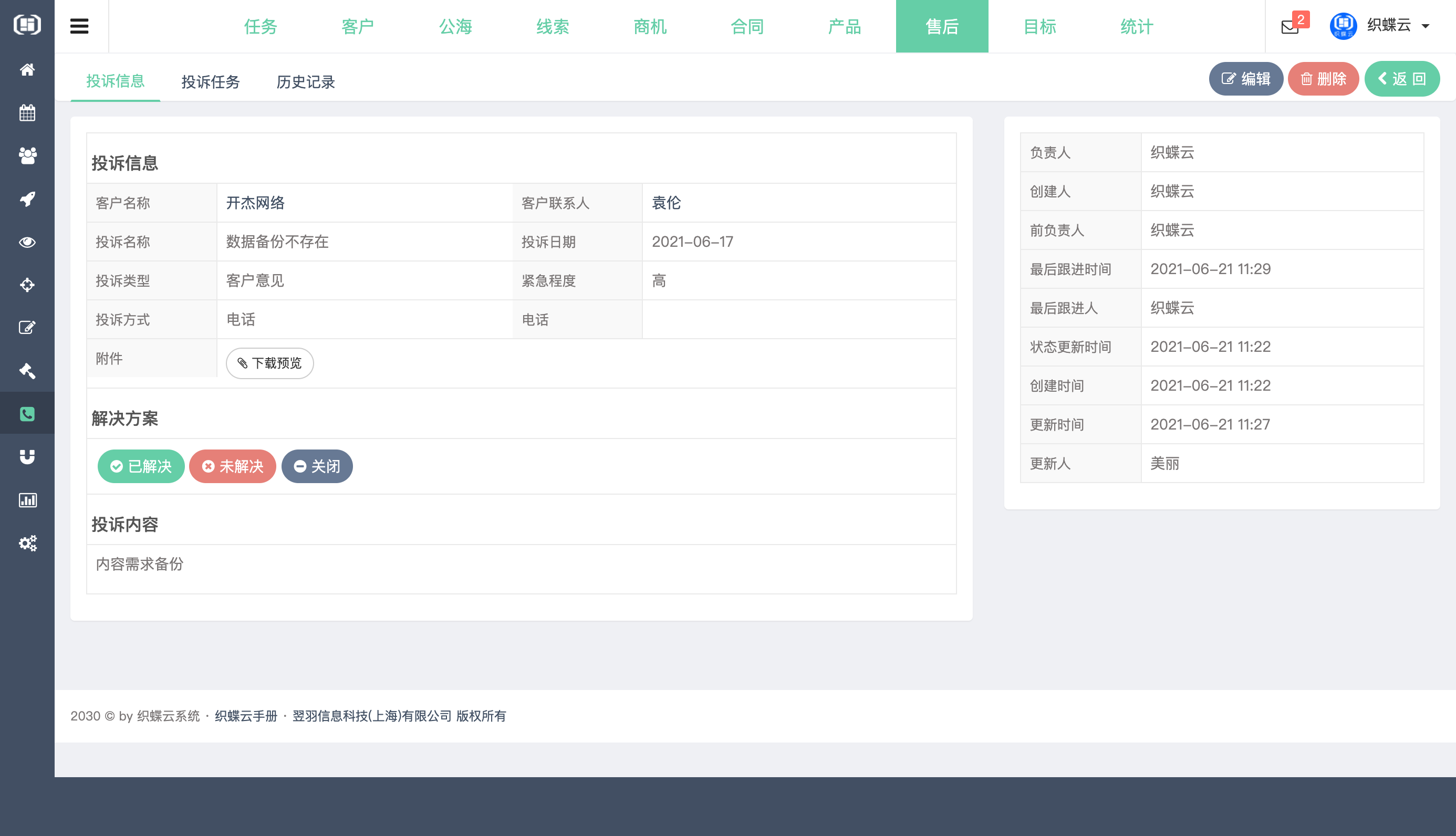The image size is (1456, 836).
Task: Select the active phone icon in the sidebar
Action: [27, 413]
